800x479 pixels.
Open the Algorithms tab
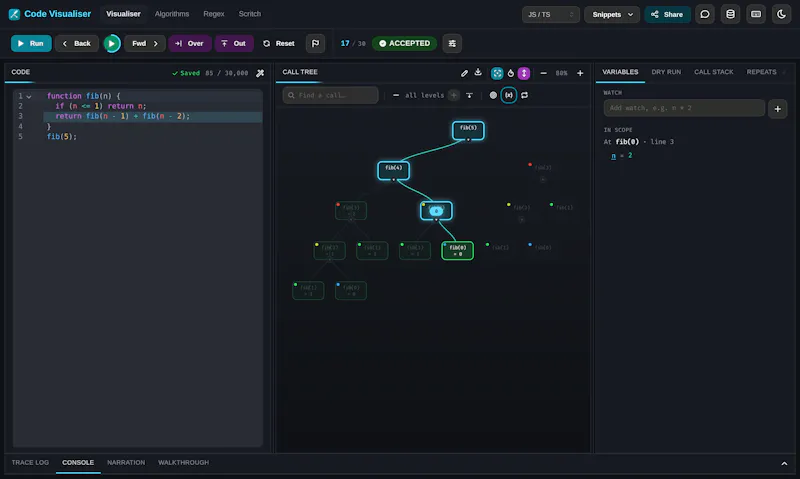point(172,14)
